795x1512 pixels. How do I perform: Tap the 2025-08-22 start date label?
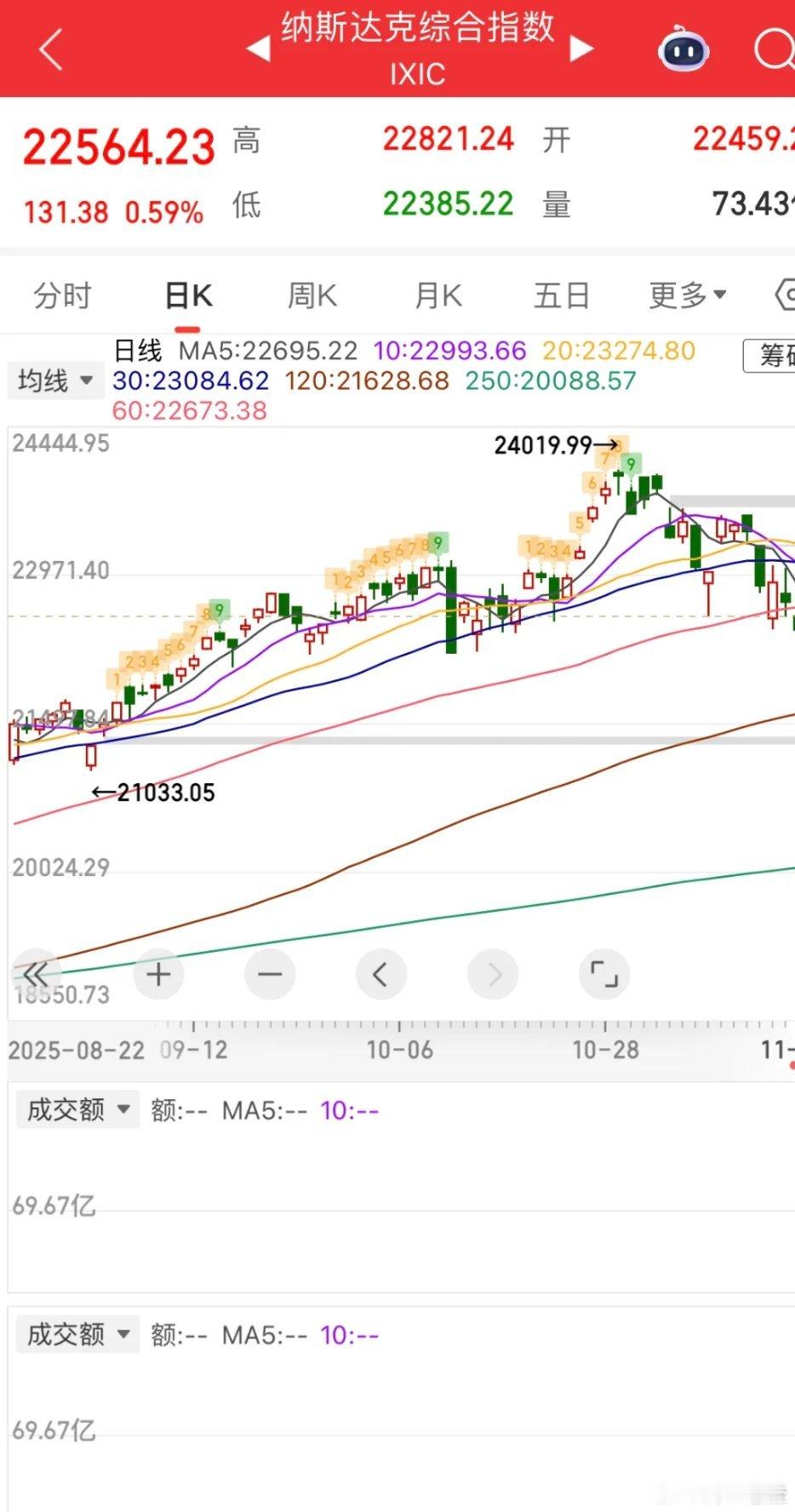(x=77, y=1050)
